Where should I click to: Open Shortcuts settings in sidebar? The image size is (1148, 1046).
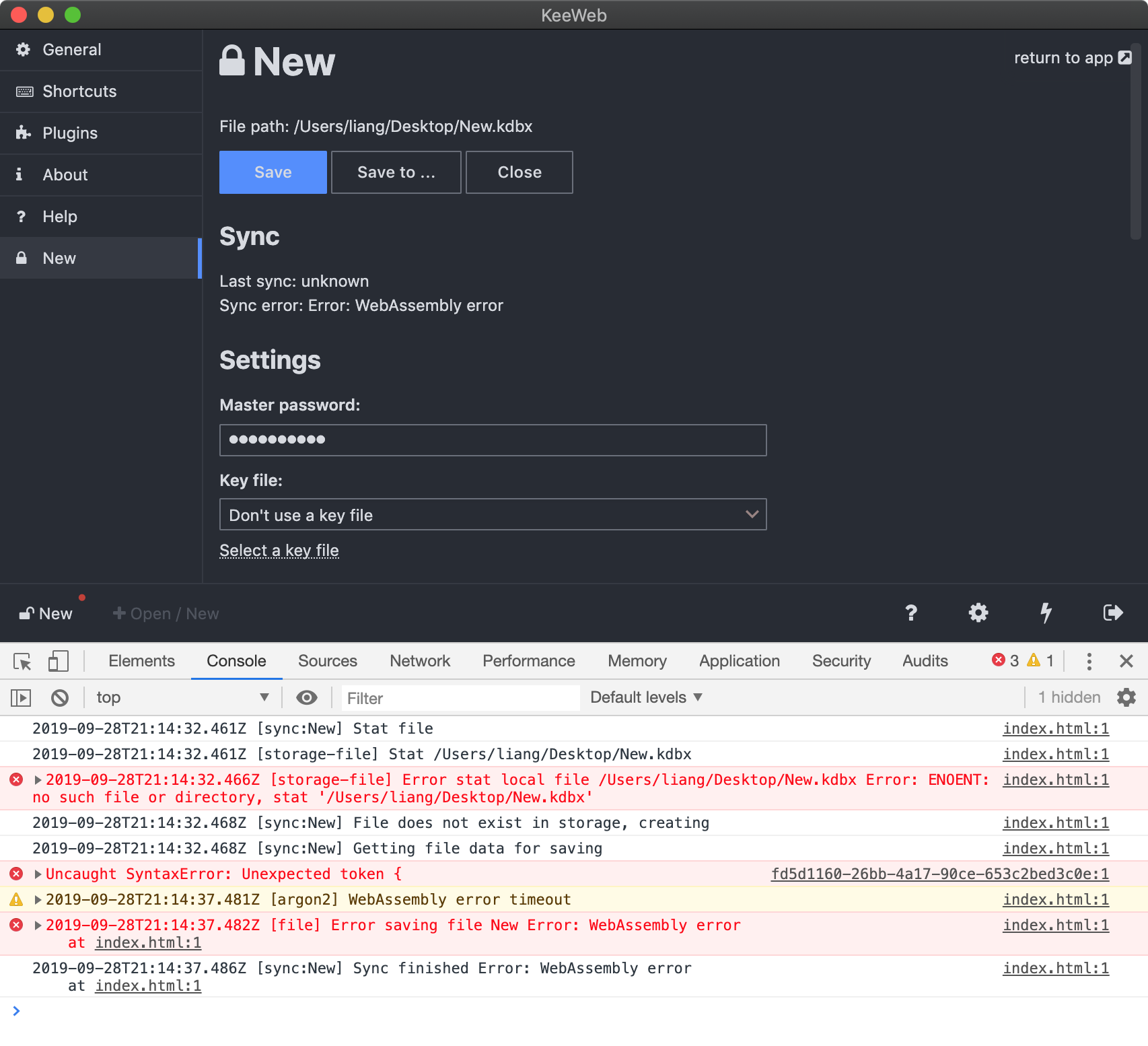pyautogui.click(x=101, y=92)
